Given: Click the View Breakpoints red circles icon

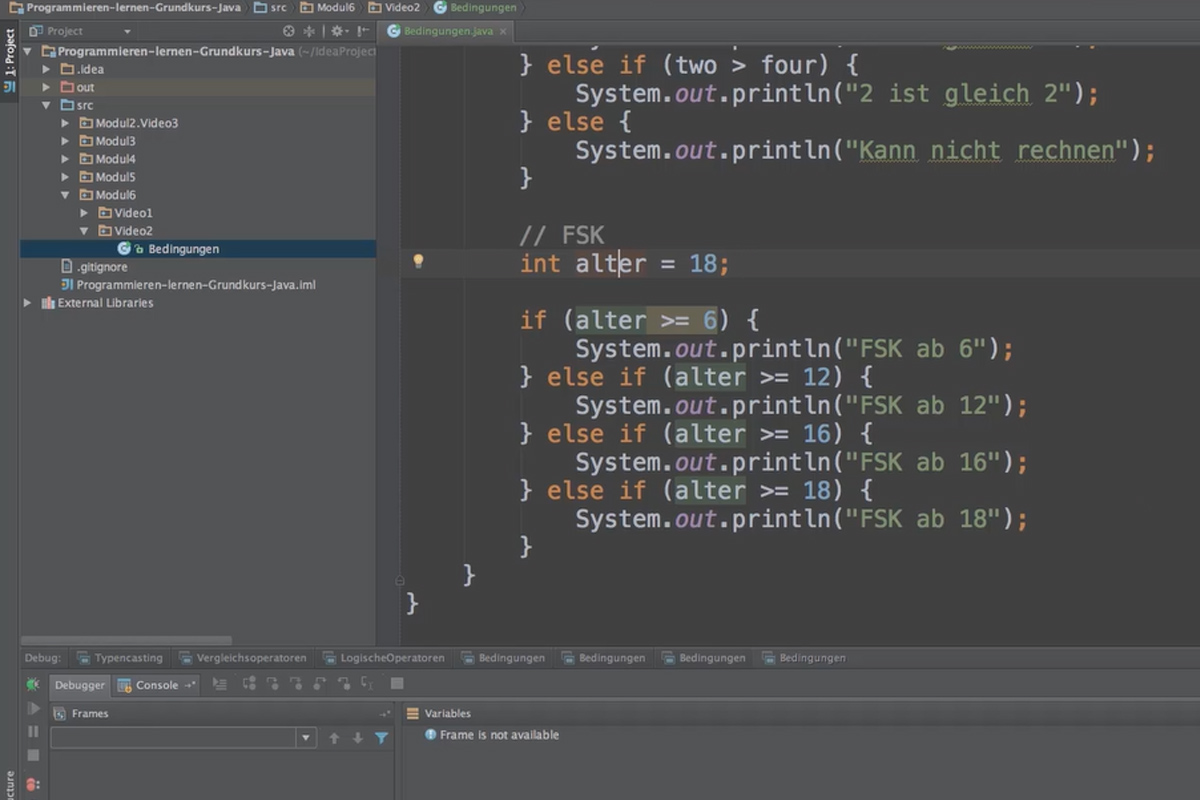Looking at the screenshot, I should coord(33,783).
